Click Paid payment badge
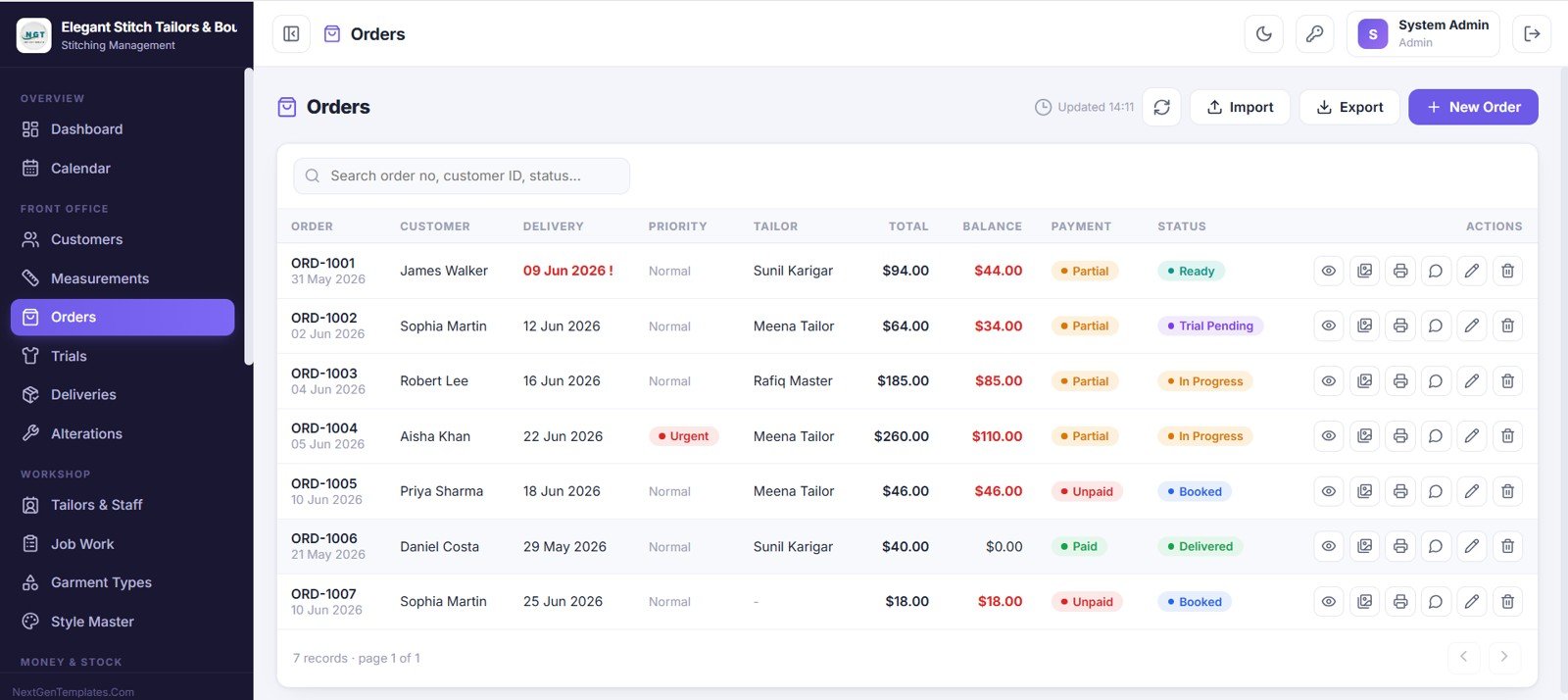1568x700 pixels. click(1079, 546)
